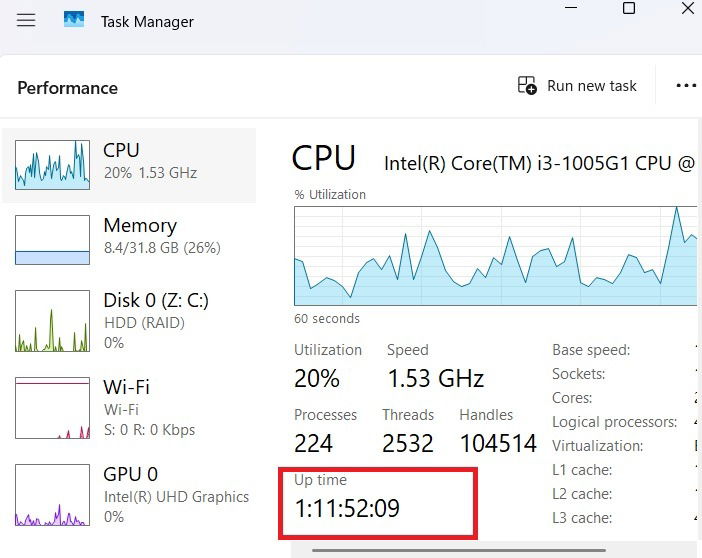Select the Wi-Fi performance entry
702x558 pixels.
coord(129,408)
